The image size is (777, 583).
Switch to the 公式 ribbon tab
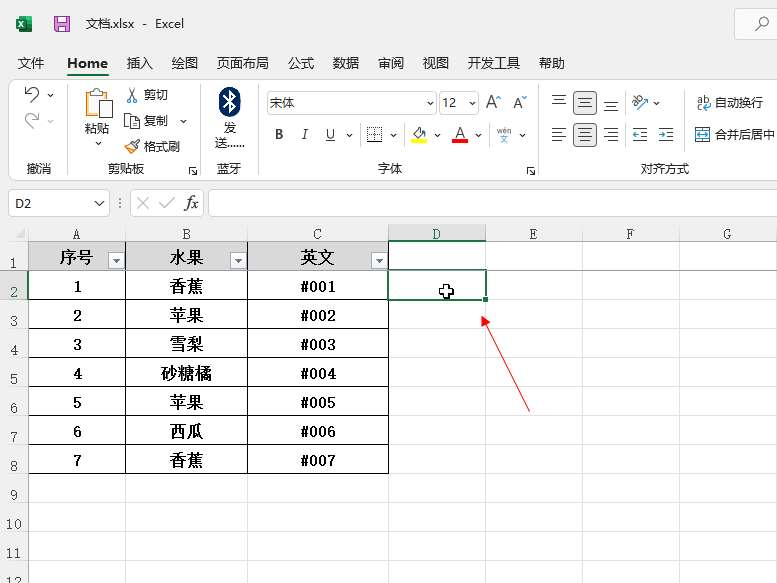pyautogui.click(x=301, y=63)
